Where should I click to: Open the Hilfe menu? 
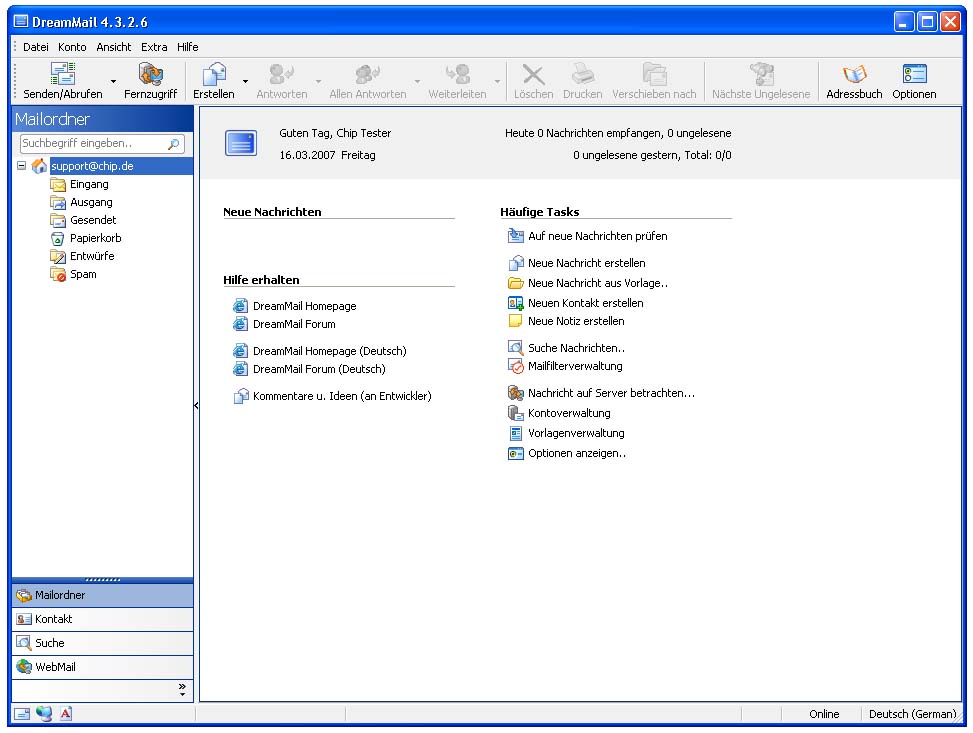pos(187,47)
